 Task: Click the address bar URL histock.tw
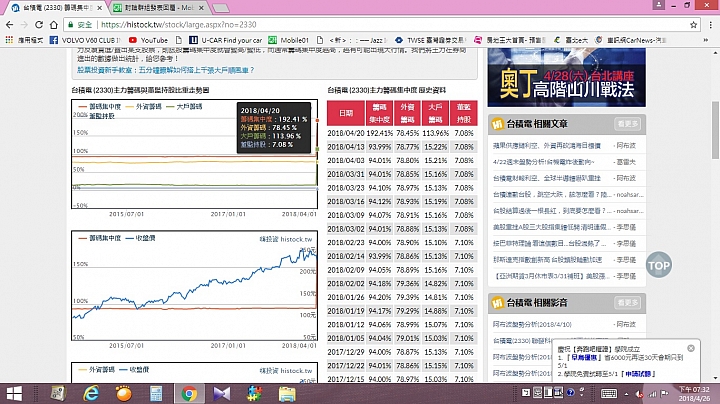(179, 25)
